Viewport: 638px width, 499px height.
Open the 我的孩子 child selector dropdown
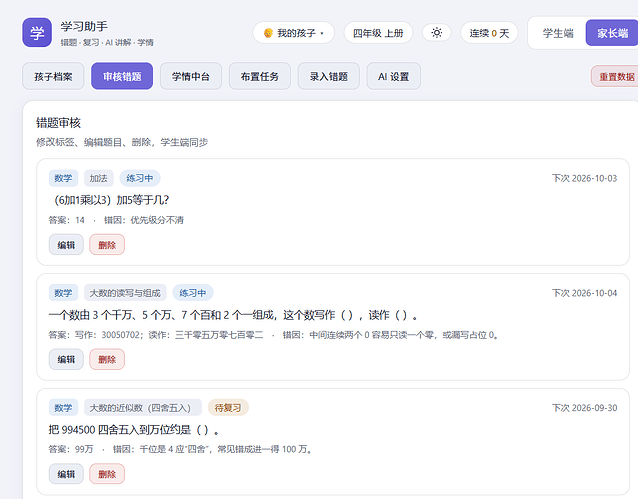pos(293,33)
